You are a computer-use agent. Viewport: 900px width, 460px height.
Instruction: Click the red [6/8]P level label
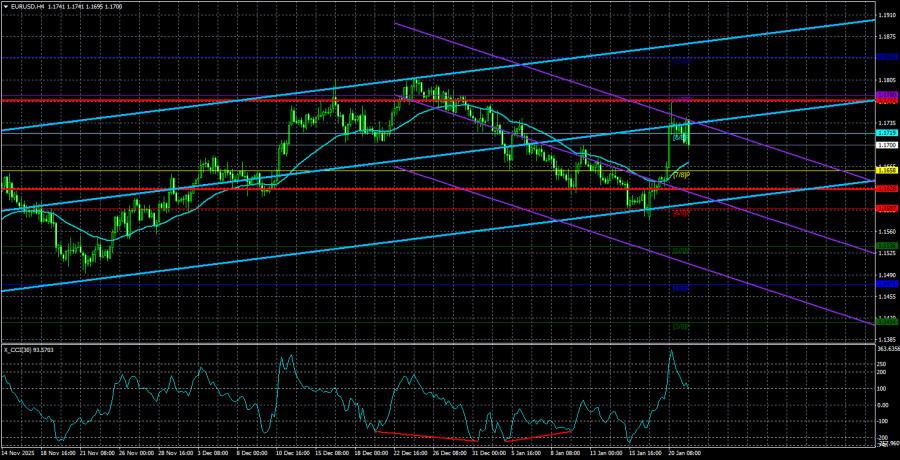(681, 213)
